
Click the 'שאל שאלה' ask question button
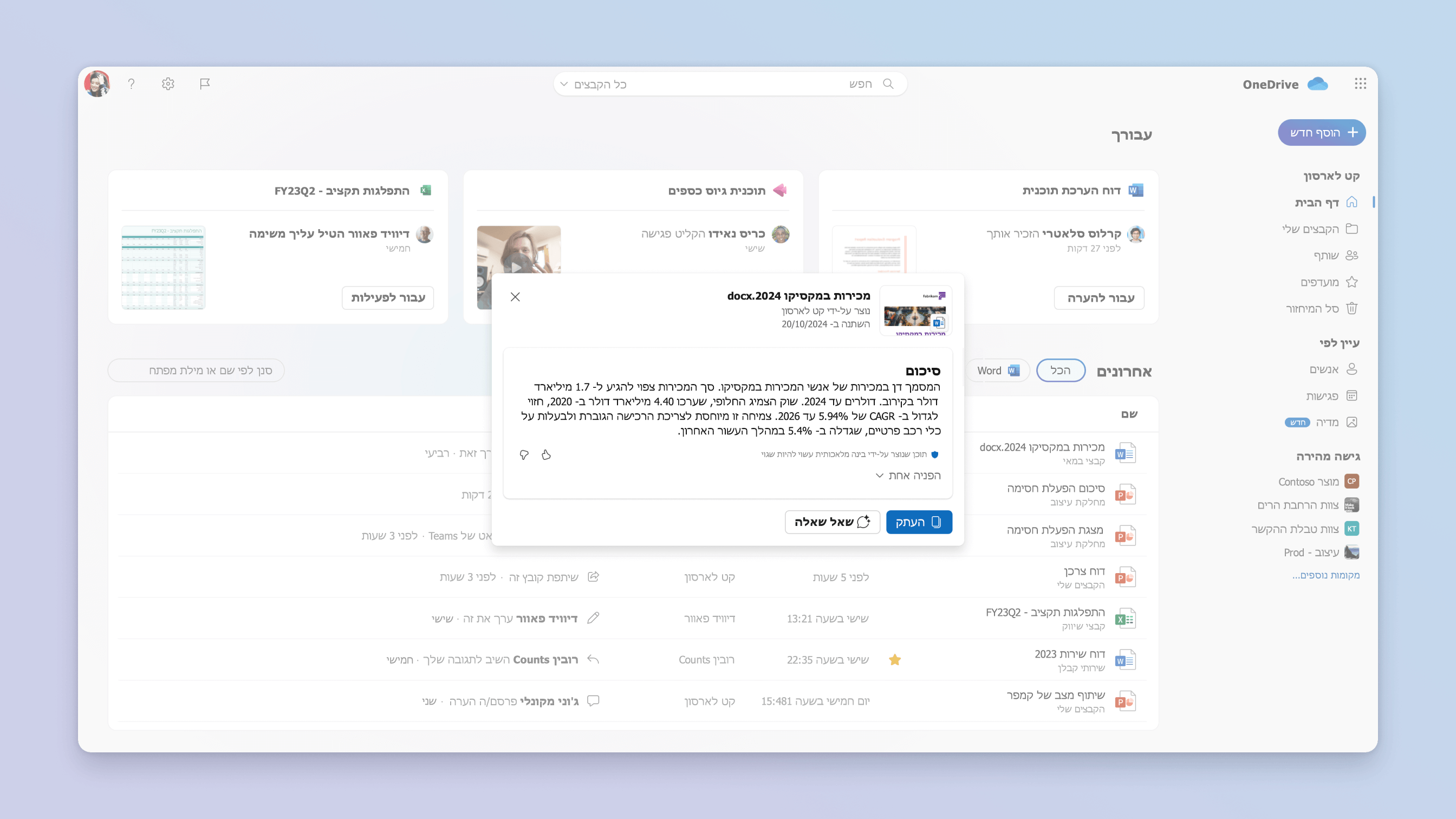[x=830, y=521]
